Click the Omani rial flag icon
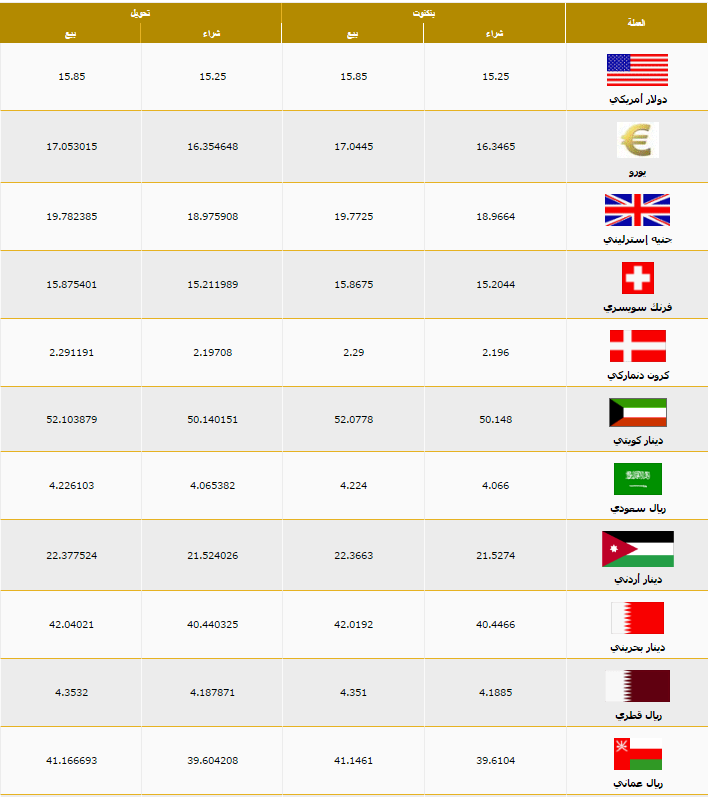 [638, 754]
